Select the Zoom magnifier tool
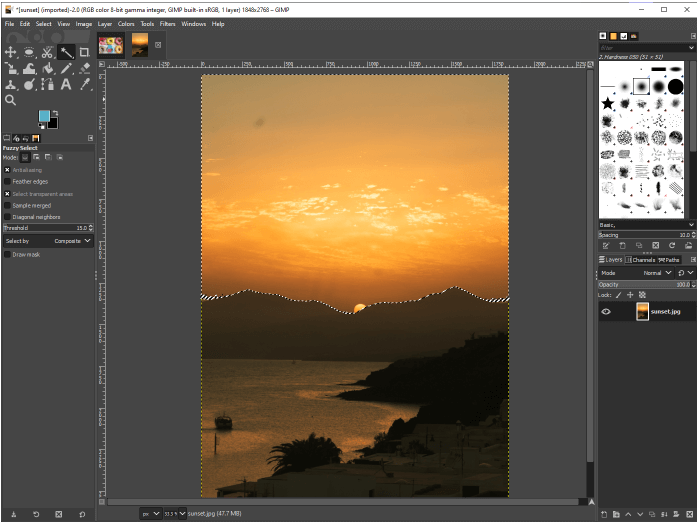 tap(11, 101)
